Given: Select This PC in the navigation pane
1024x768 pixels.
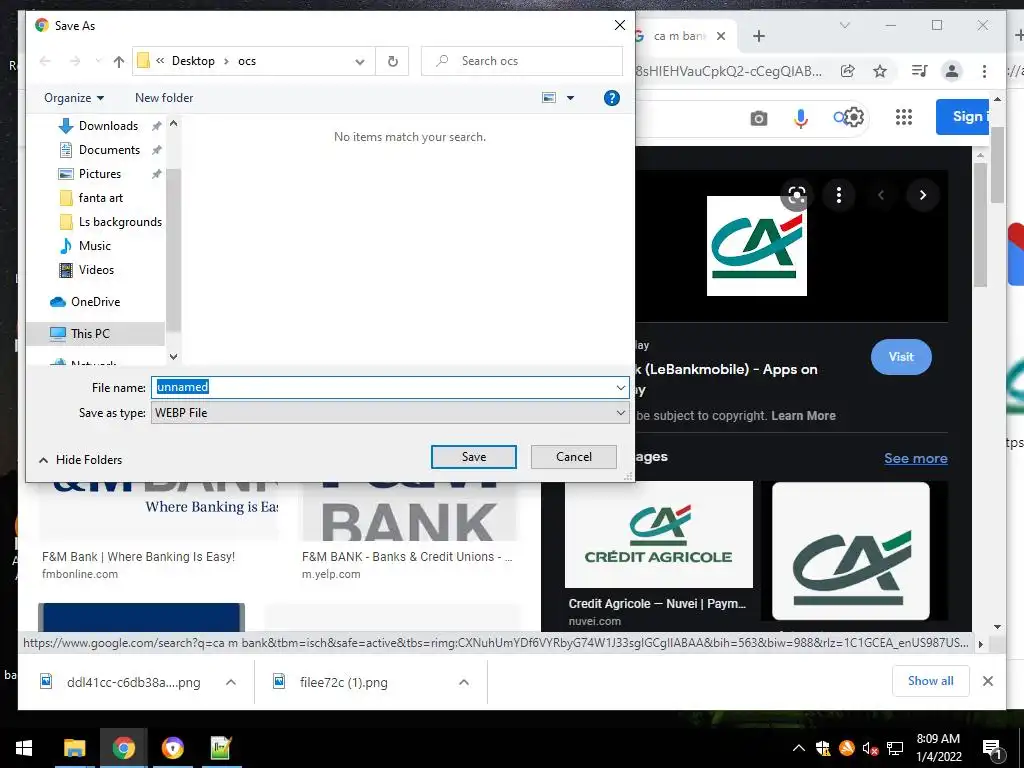Looking at the screenshot, I should click(89, 334).
